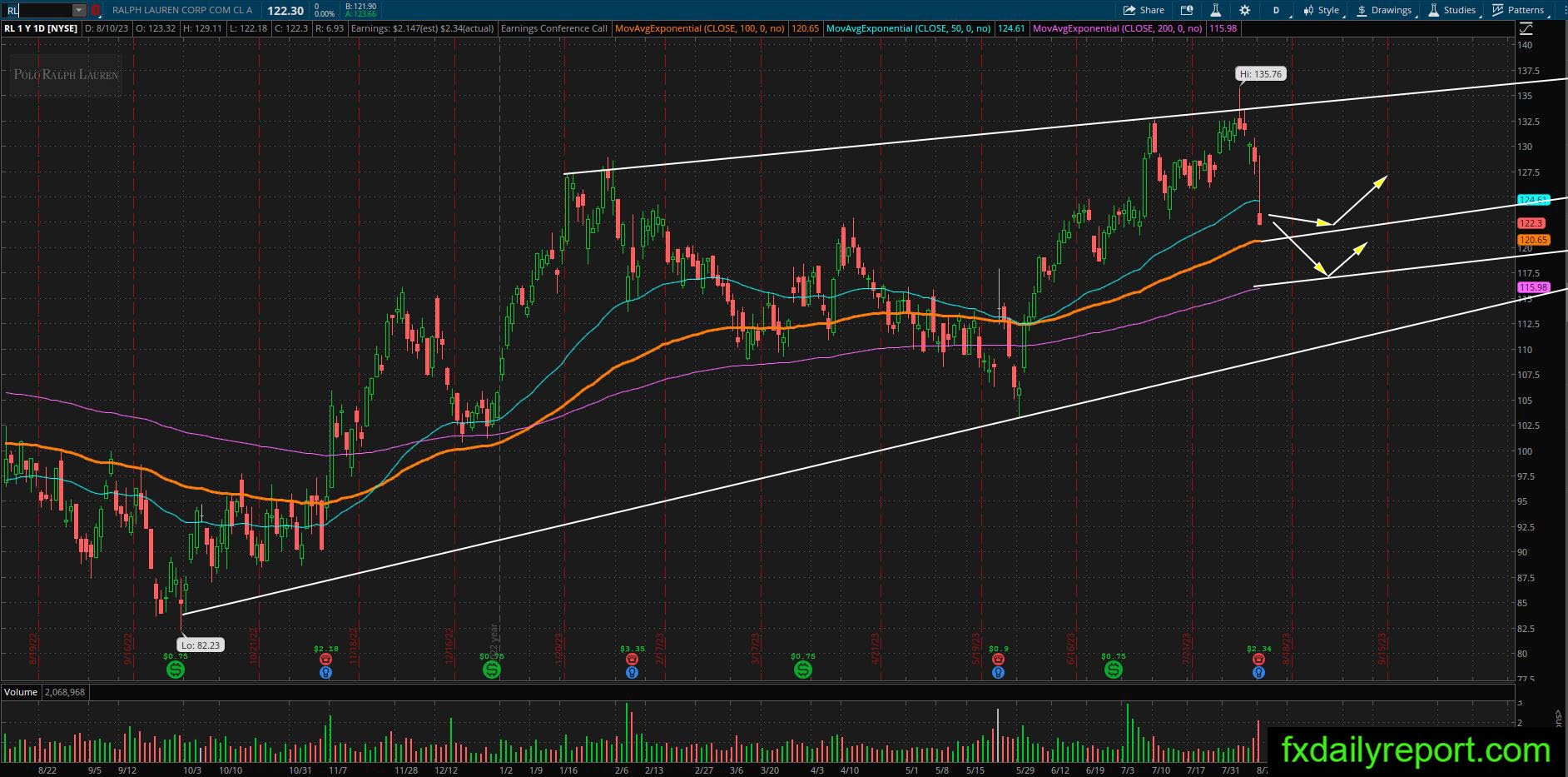Click the O: 123.32 open value
1568x777 pixels.
(156, 28)
